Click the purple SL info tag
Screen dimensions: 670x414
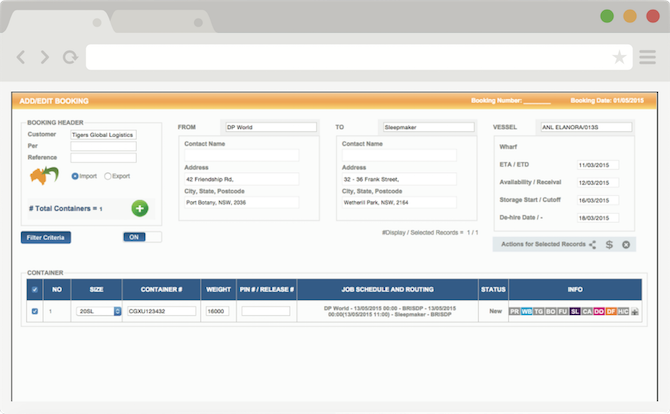click(x=575, y=311)
